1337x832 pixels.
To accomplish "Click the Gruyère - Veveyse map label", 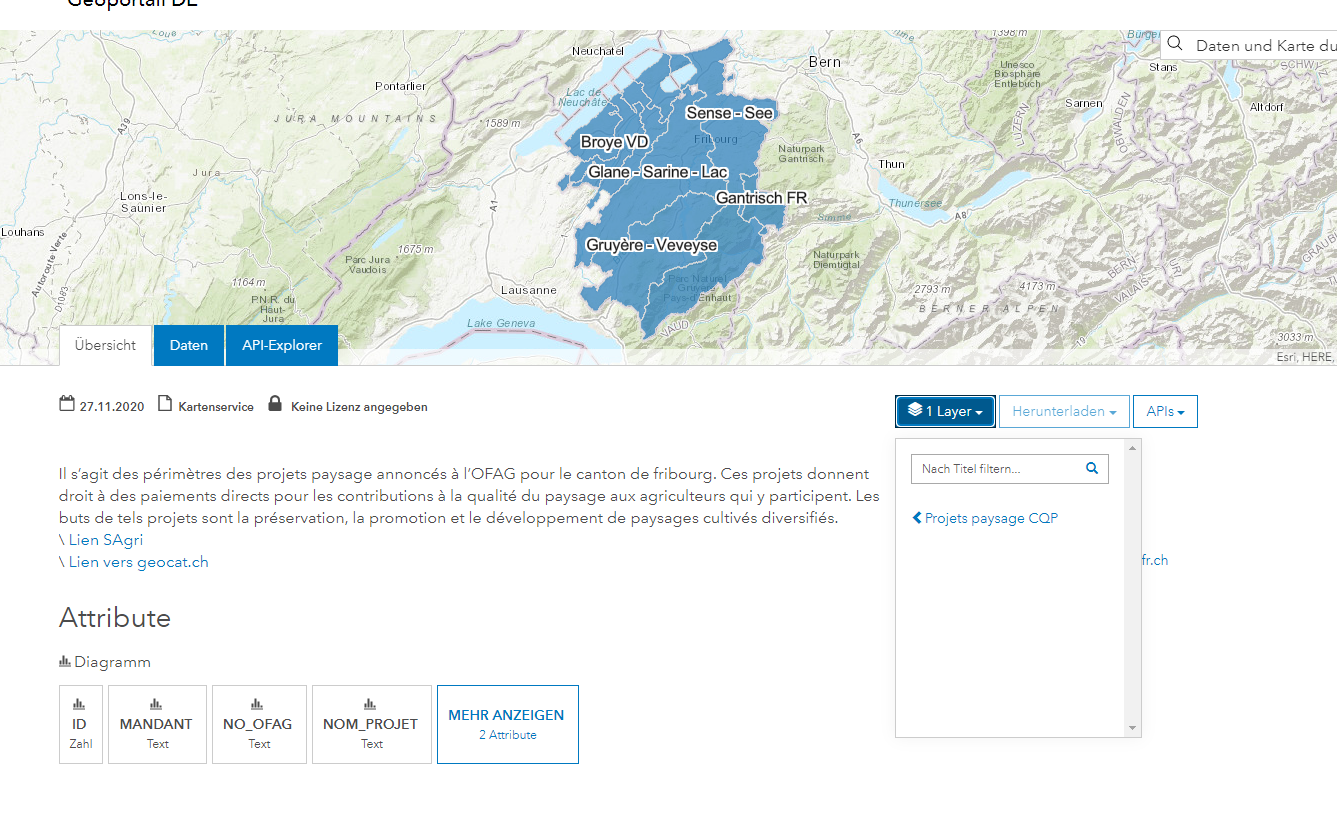I will (x=651, y=245).
